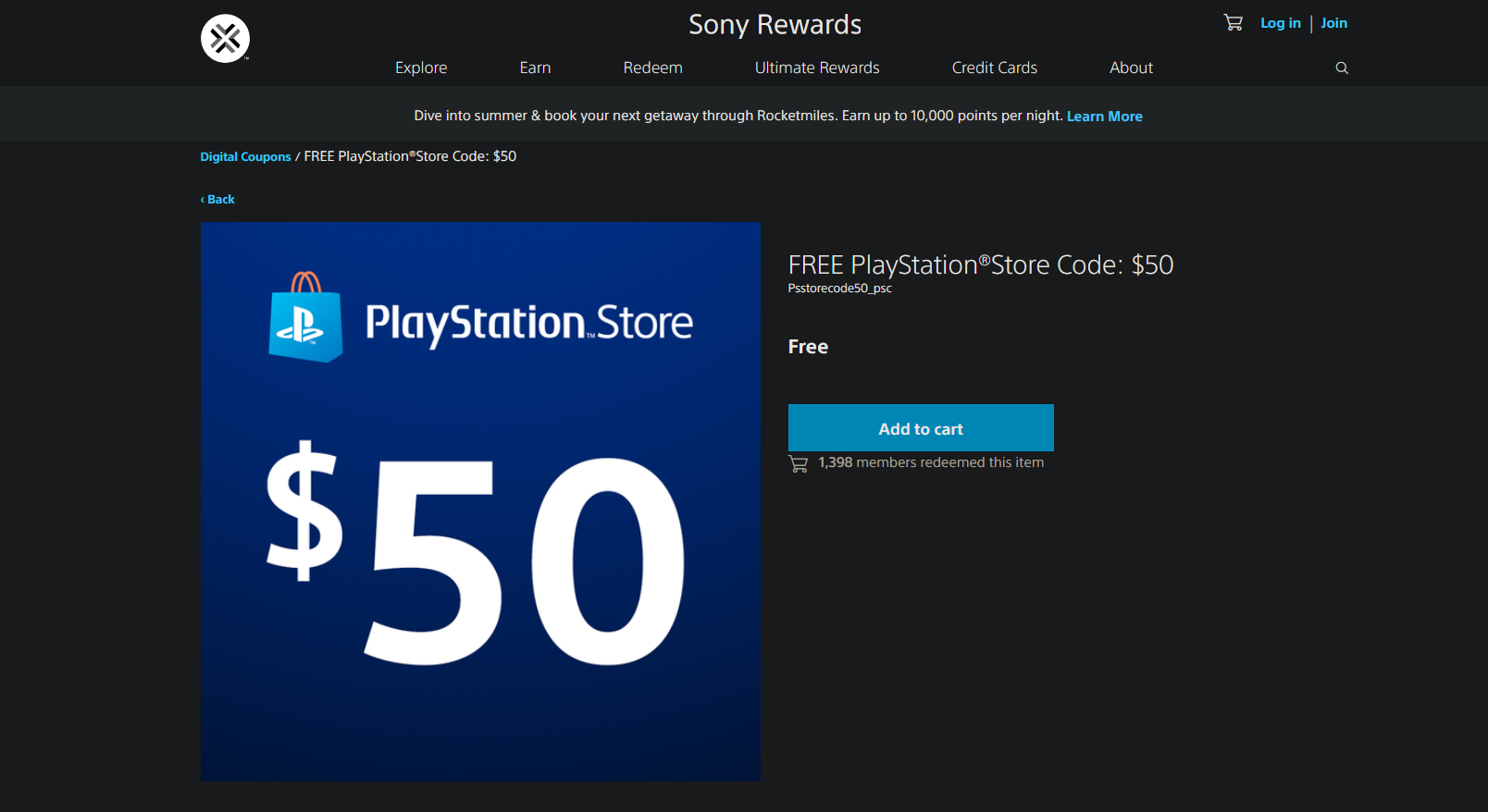Click the Sony Rewards title text
The height and width of the screenshot is (812, 1488).
tap(775, 25)
